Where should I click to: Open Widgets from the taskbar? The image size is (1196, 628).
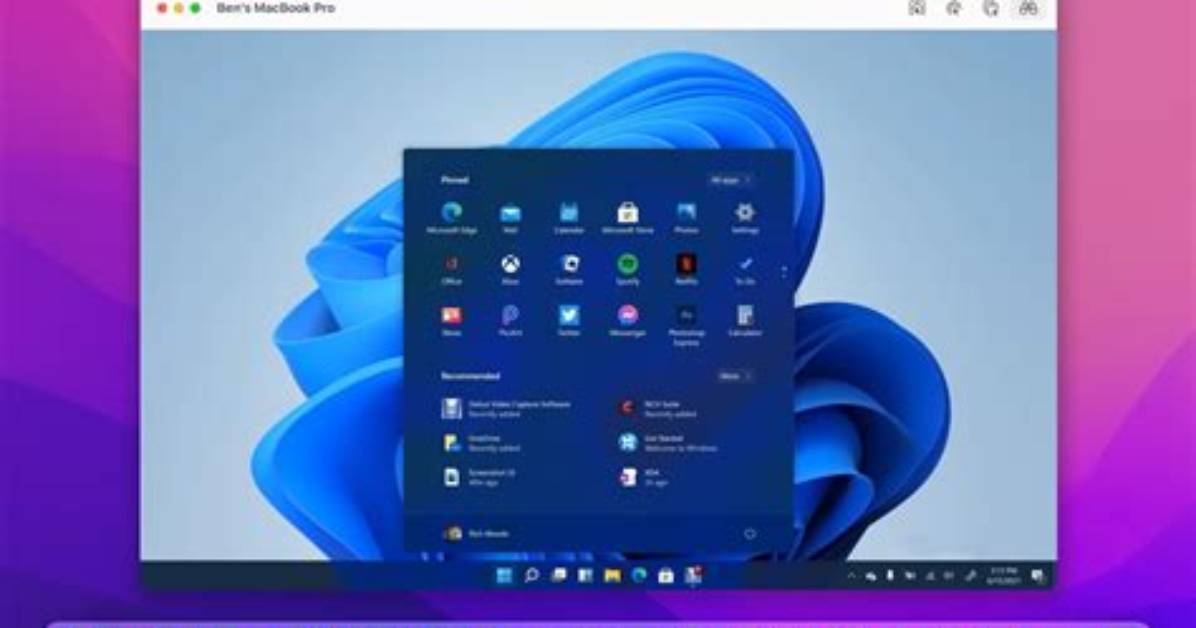click(585, 575)
